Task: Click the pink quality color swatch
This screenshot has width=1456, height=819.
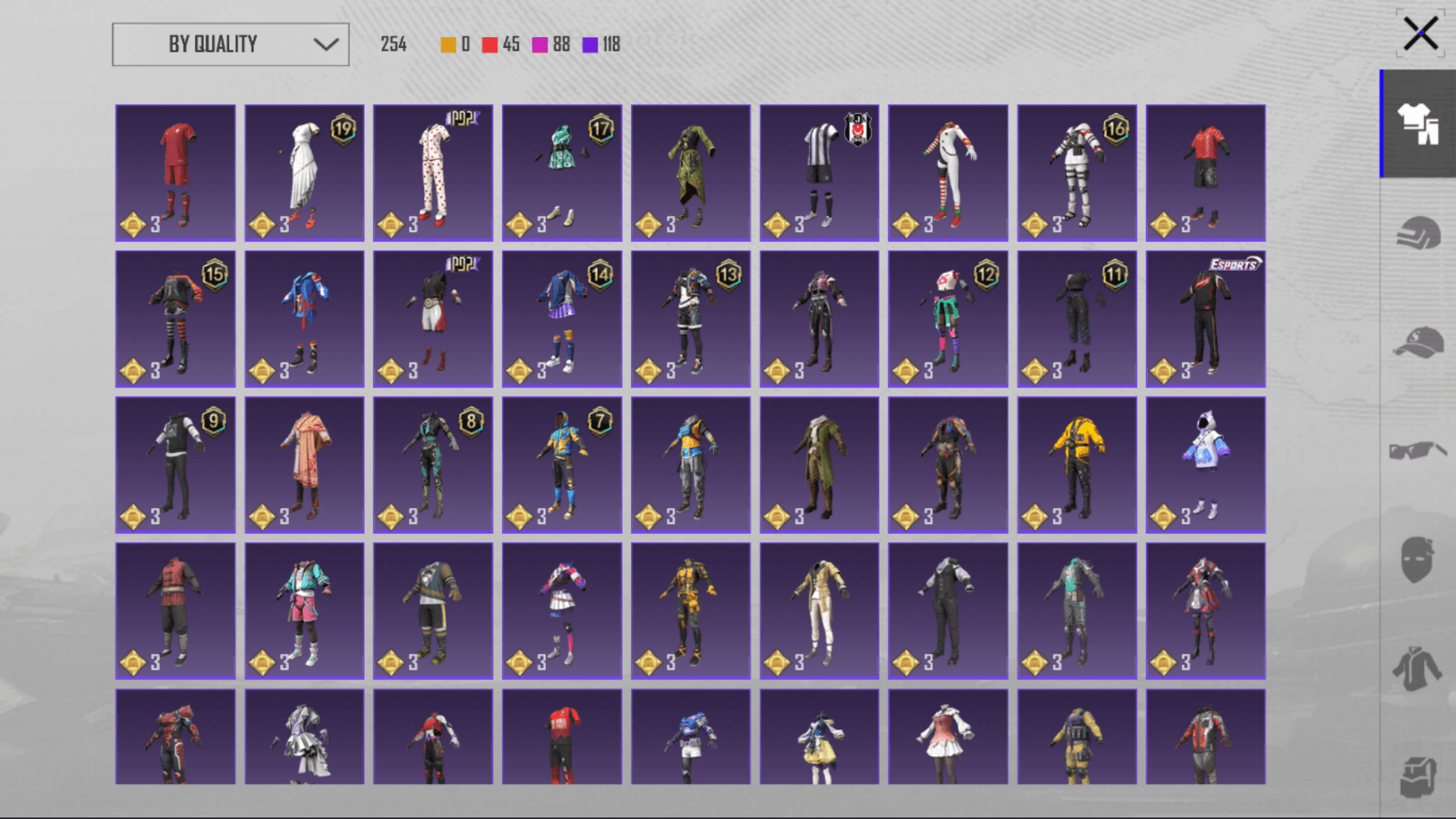Action: pyautogui.click(x=540, y=45)
